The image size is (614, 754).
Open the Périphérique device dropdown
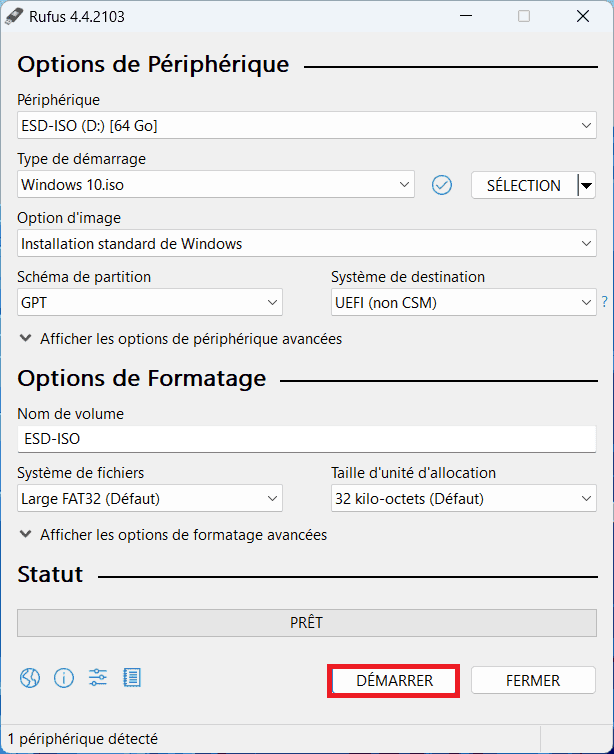pos(307,126)
